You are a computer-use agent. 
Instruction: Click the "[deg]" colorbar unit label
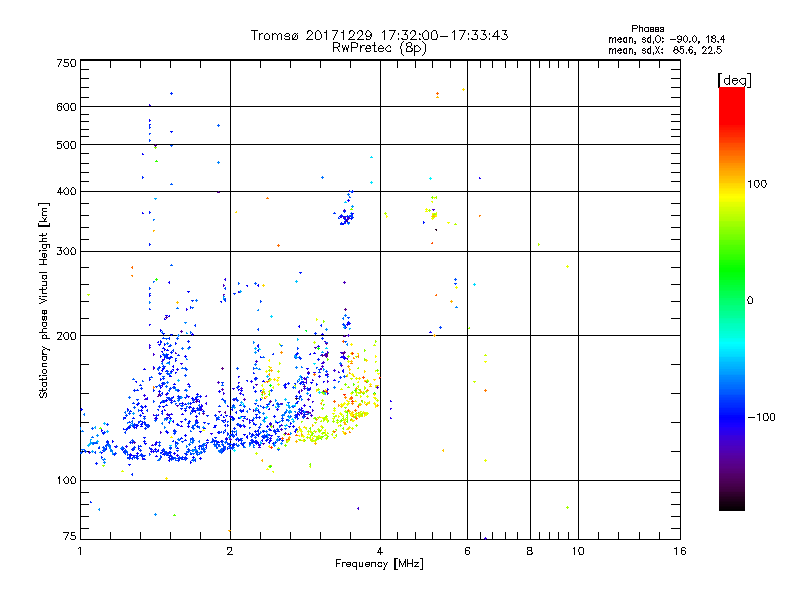[x=734, y=80]
